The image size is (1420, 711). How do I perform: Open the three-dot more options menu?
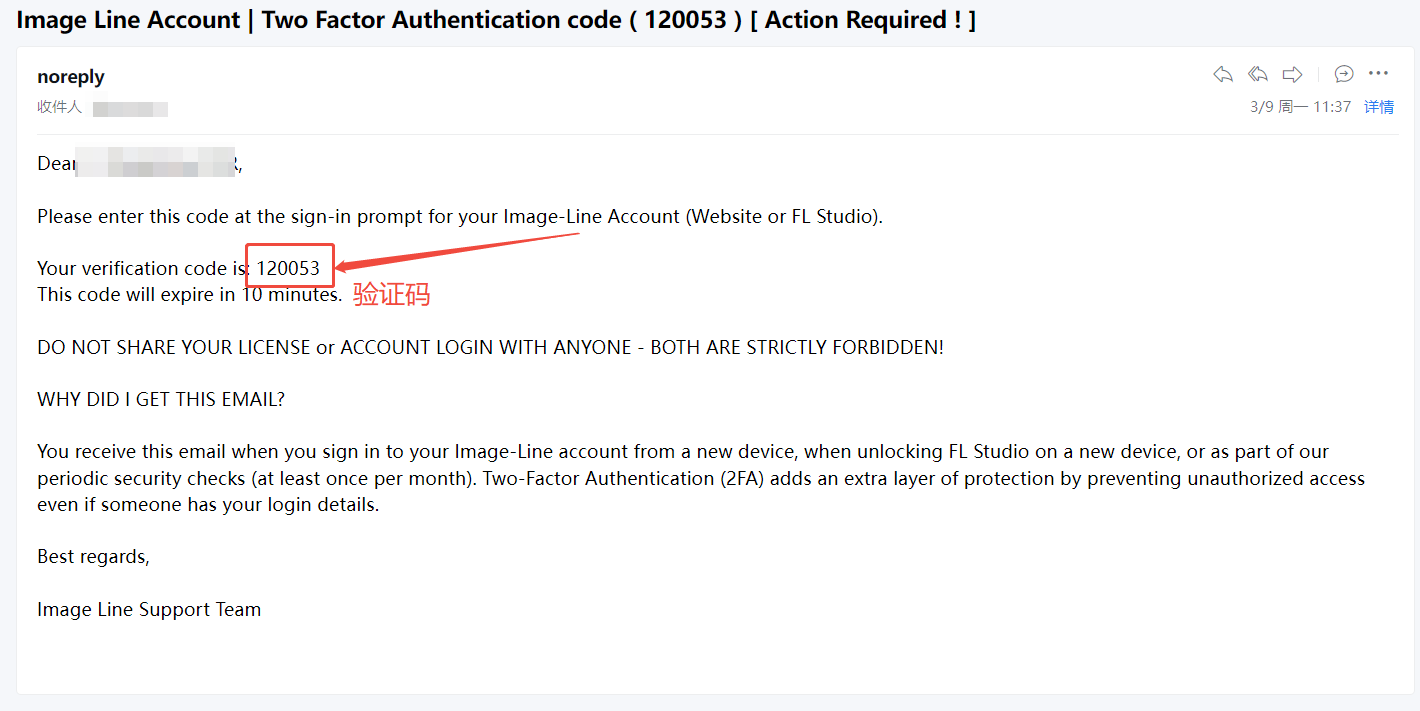1379,74
